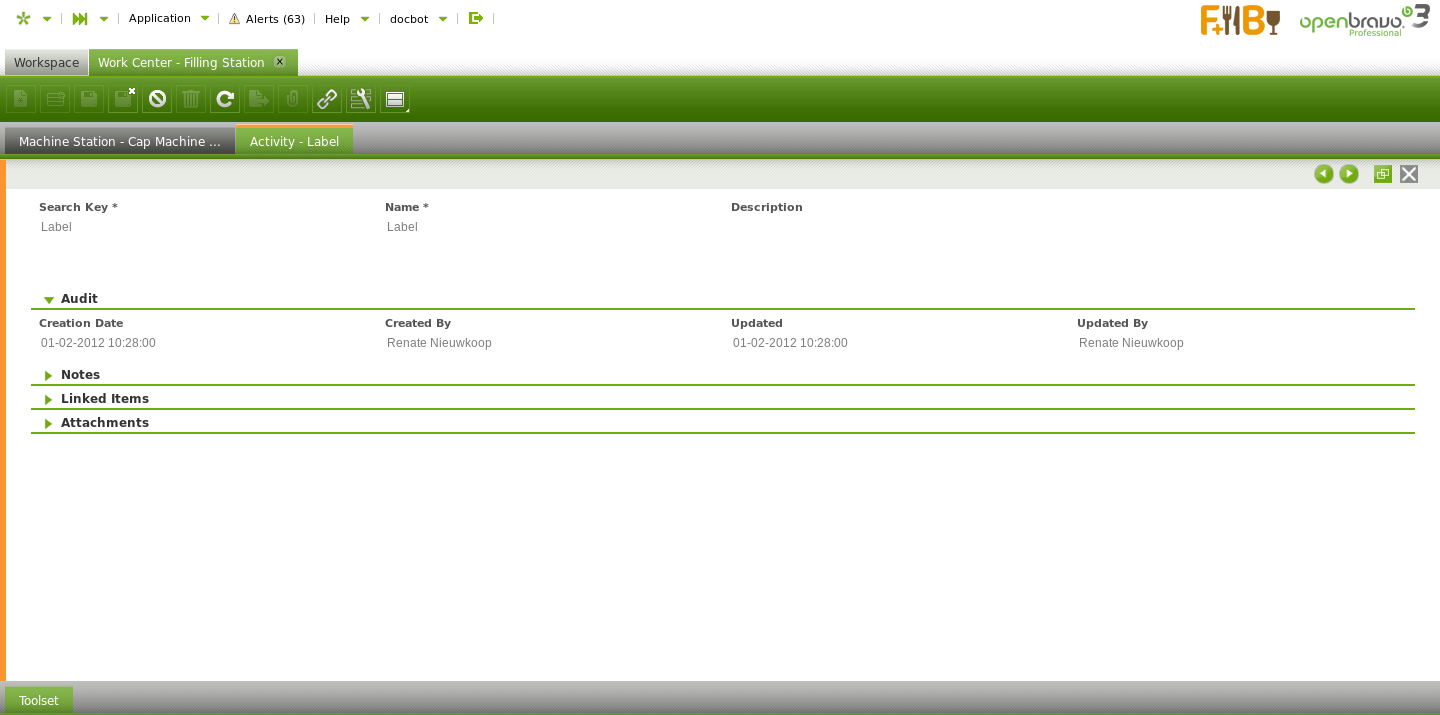The image size is (1440, 715).
Task: Click the maximize form icon beside arrows
Action: 1383,174
